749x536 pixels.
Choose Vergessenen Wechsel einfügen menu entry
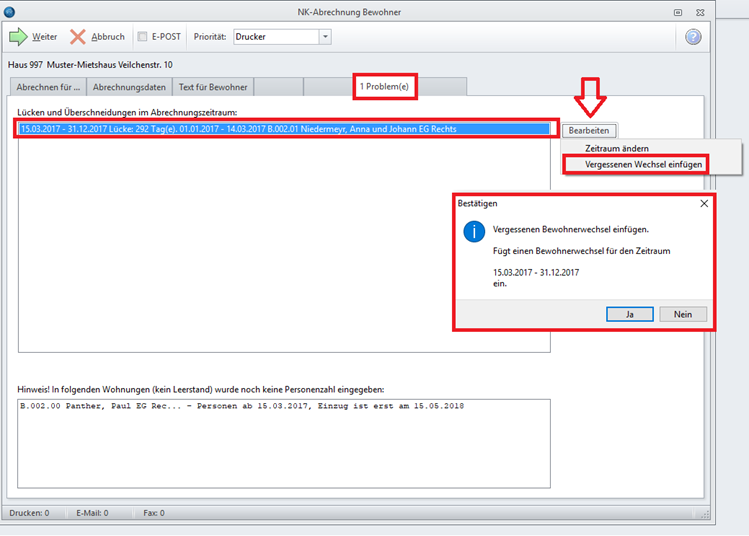point(643,164)
